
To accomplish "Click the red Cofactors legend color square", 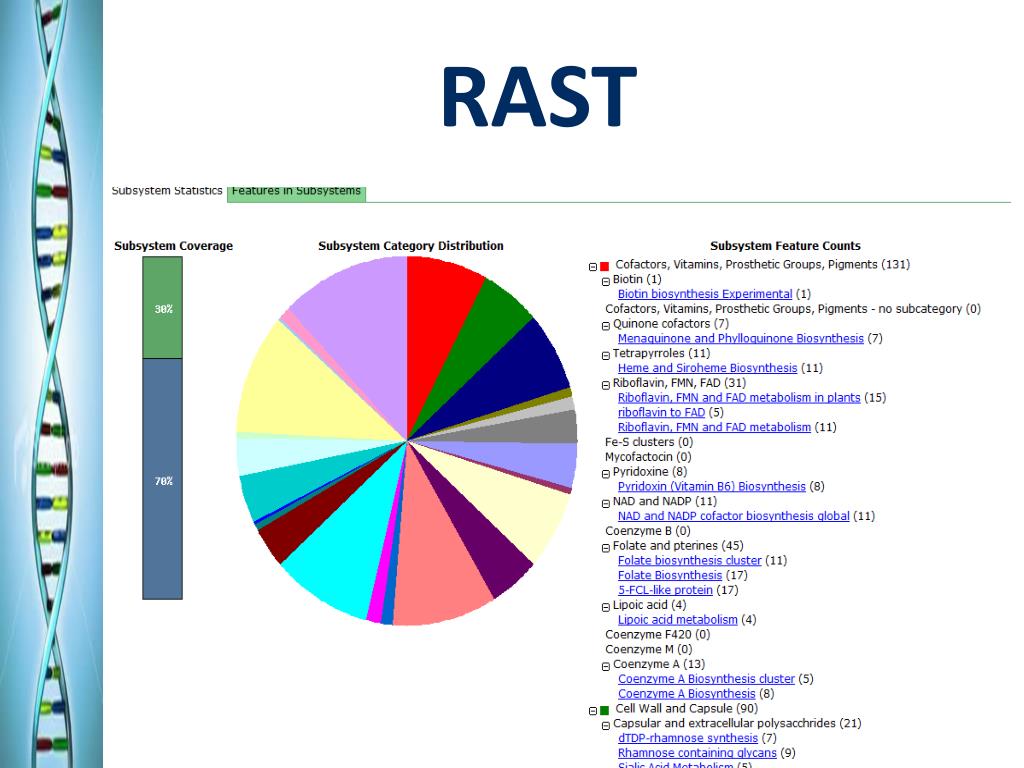I will point(604,266).
